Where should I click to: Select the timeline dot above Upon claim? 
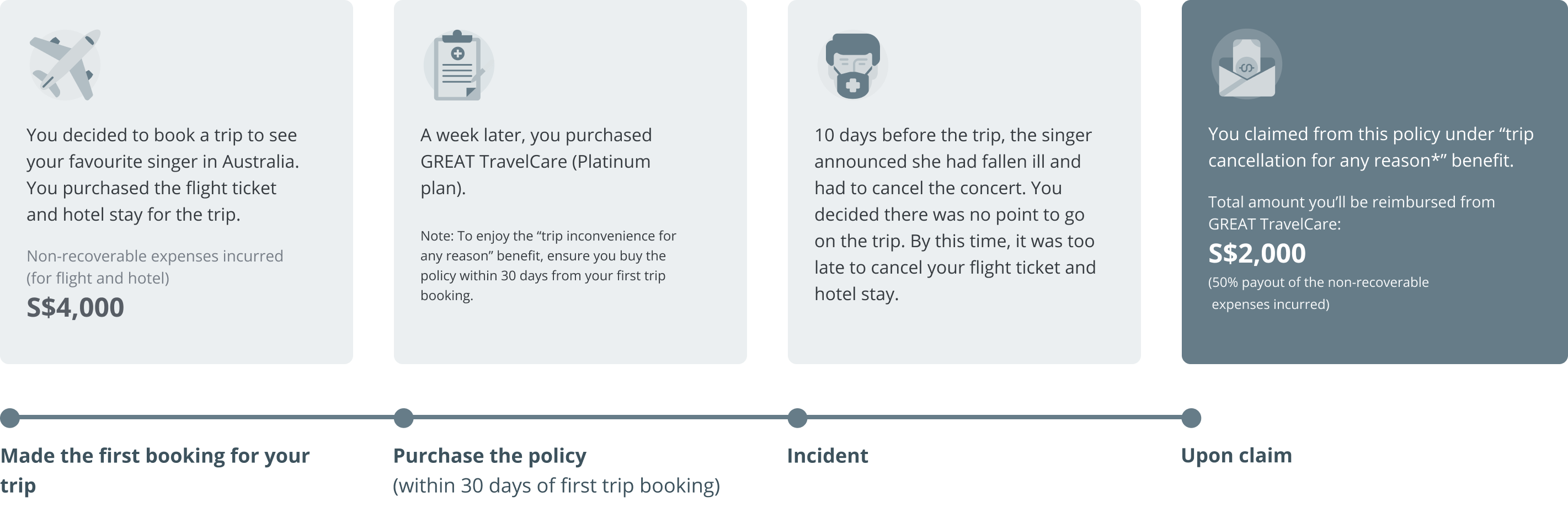coord(1191,418)
